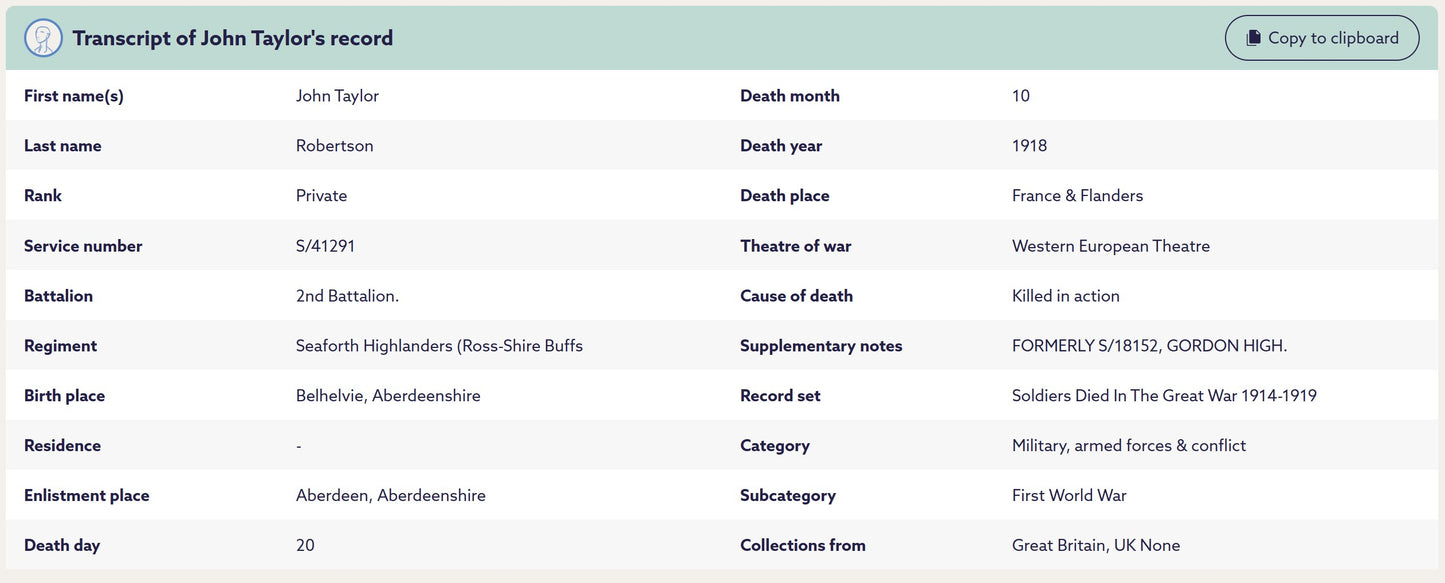Select death place France & Flanders
Screen dimensions: 1445x583
pos(1077,196)
